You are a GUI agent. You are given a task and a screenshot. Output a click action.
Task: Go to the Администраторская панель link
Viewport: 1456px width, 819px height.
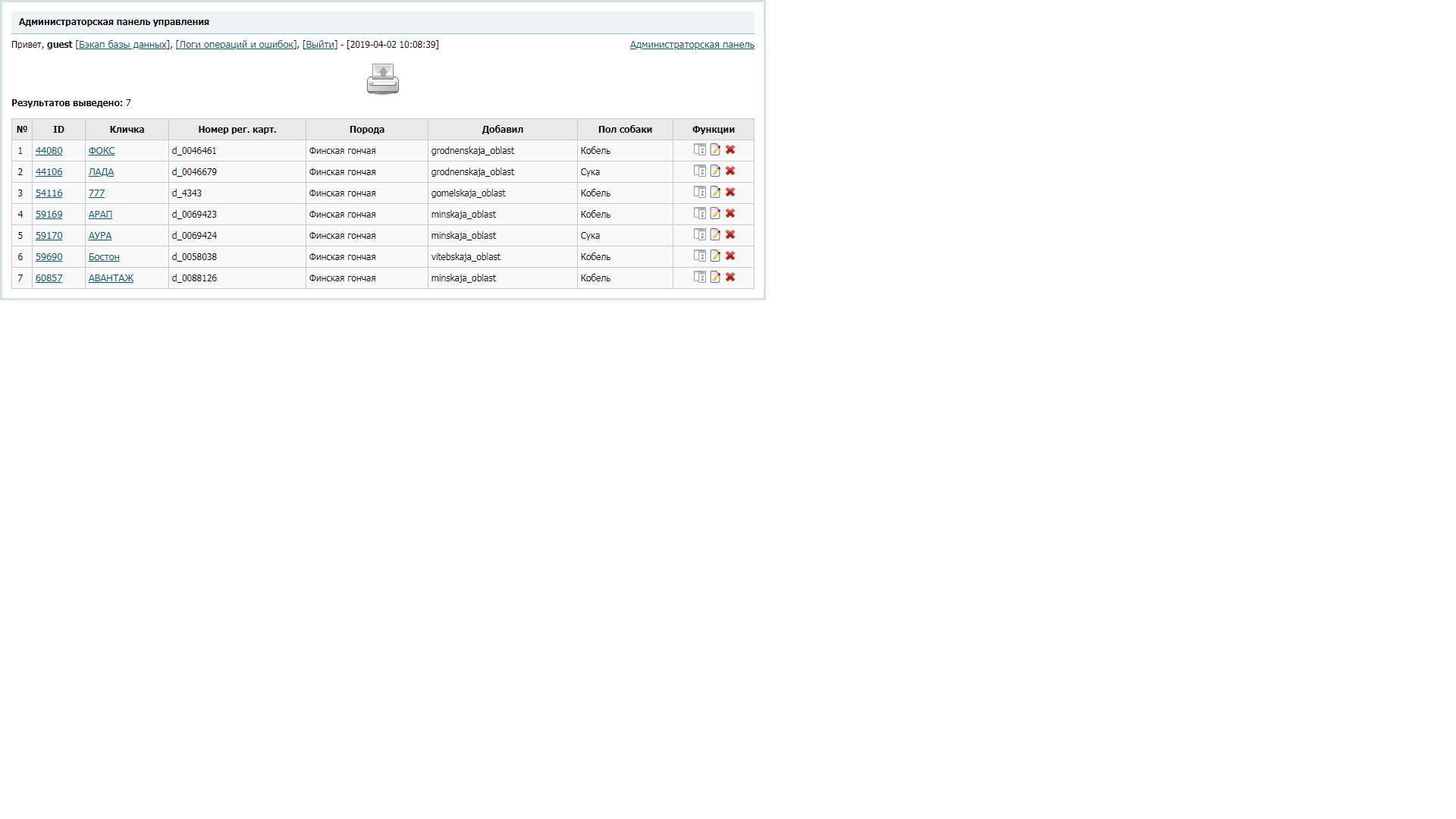point(692,45)
